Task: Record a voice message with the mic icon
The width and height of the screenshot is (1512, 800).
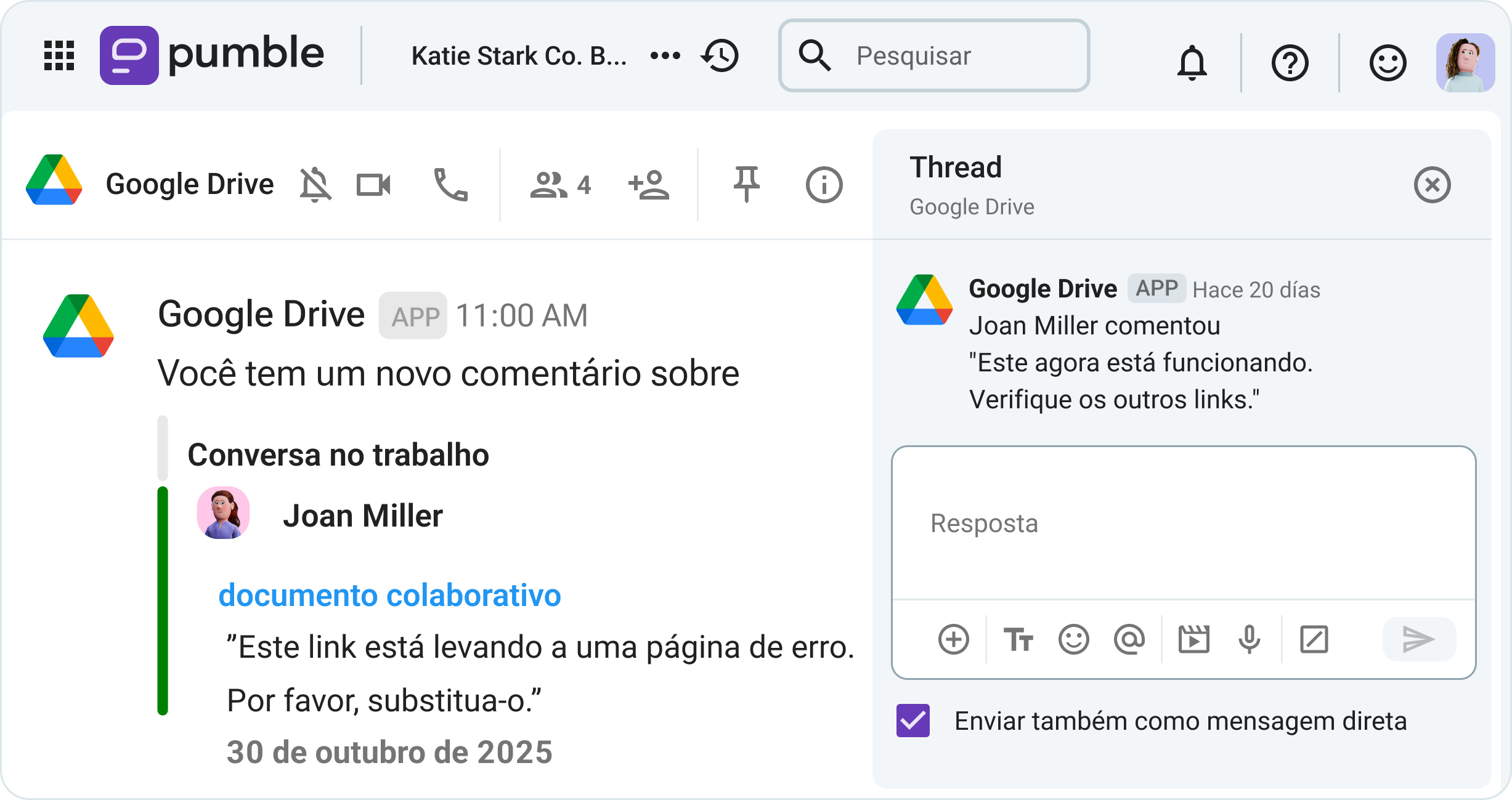Action: 1249,639
